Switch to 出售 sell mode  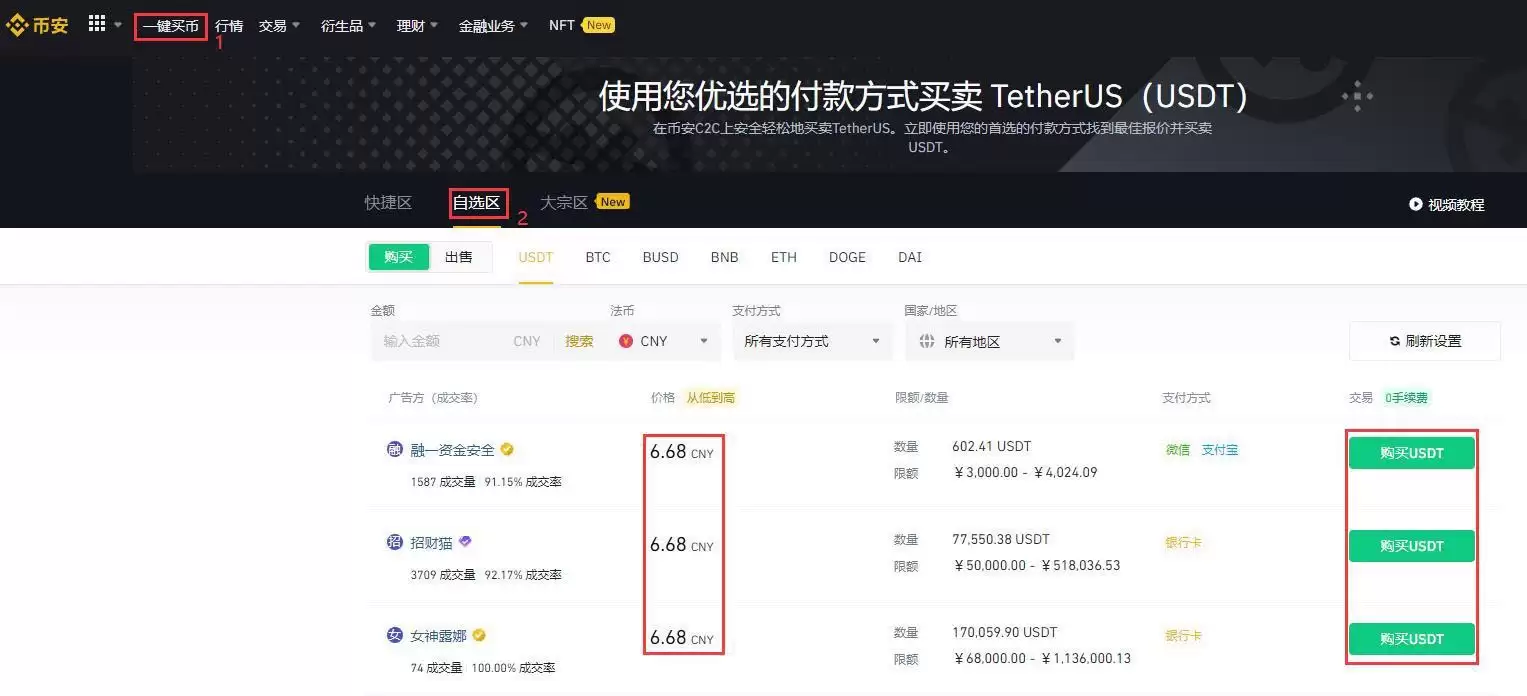(459, 257)
